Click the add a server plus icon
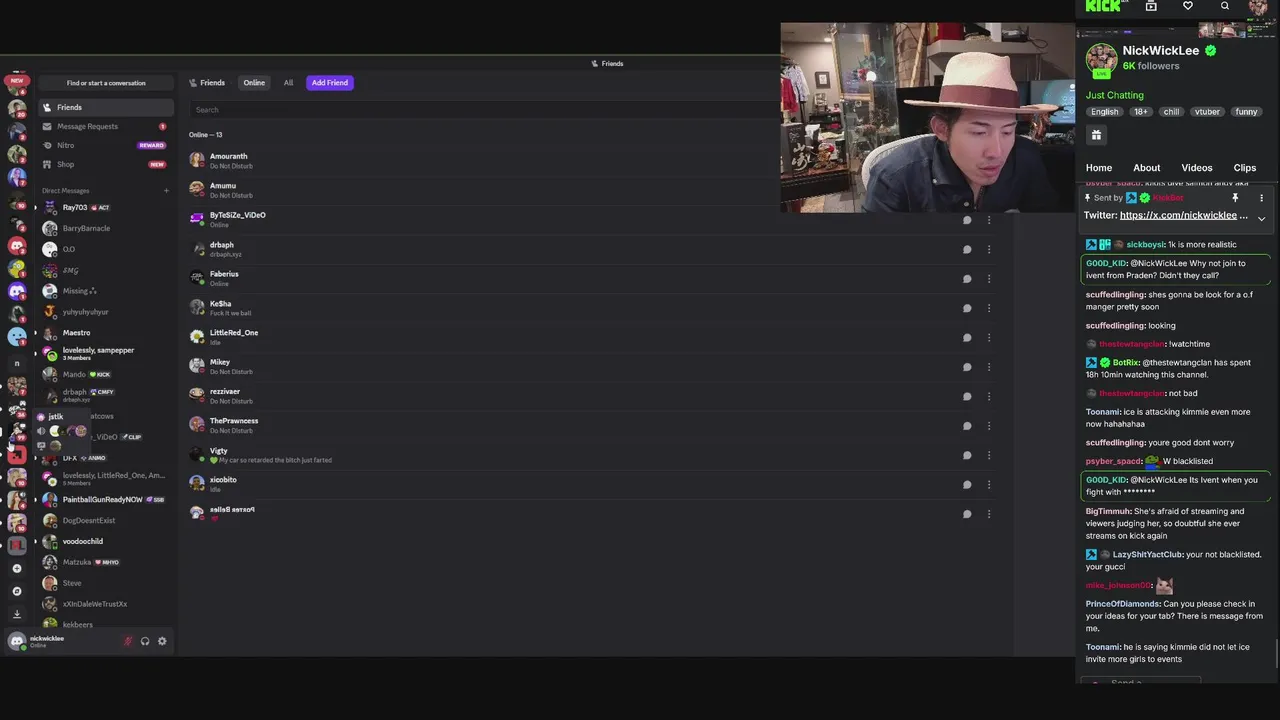Image resolution: width=1280 pixels, height=720 pixels. click(17, 568)
